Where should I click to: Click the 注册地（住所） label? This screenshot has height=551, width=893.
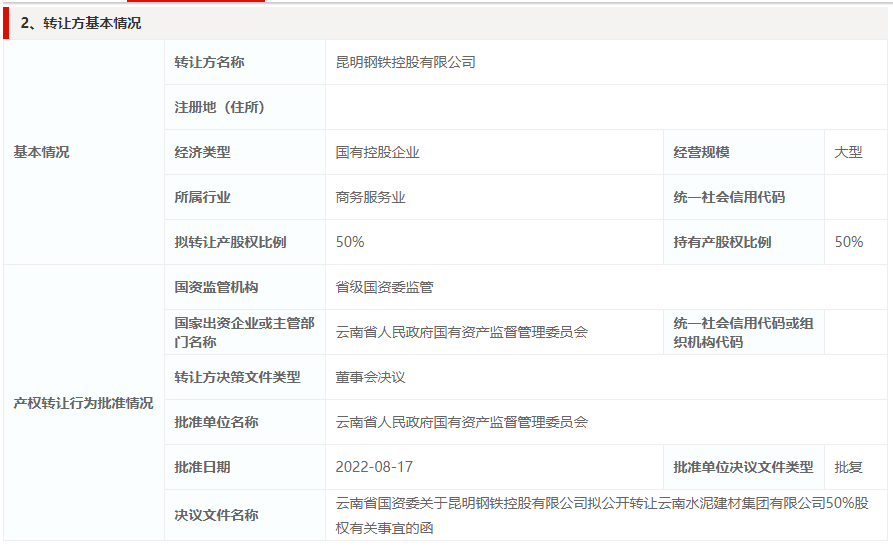[220, 107]
